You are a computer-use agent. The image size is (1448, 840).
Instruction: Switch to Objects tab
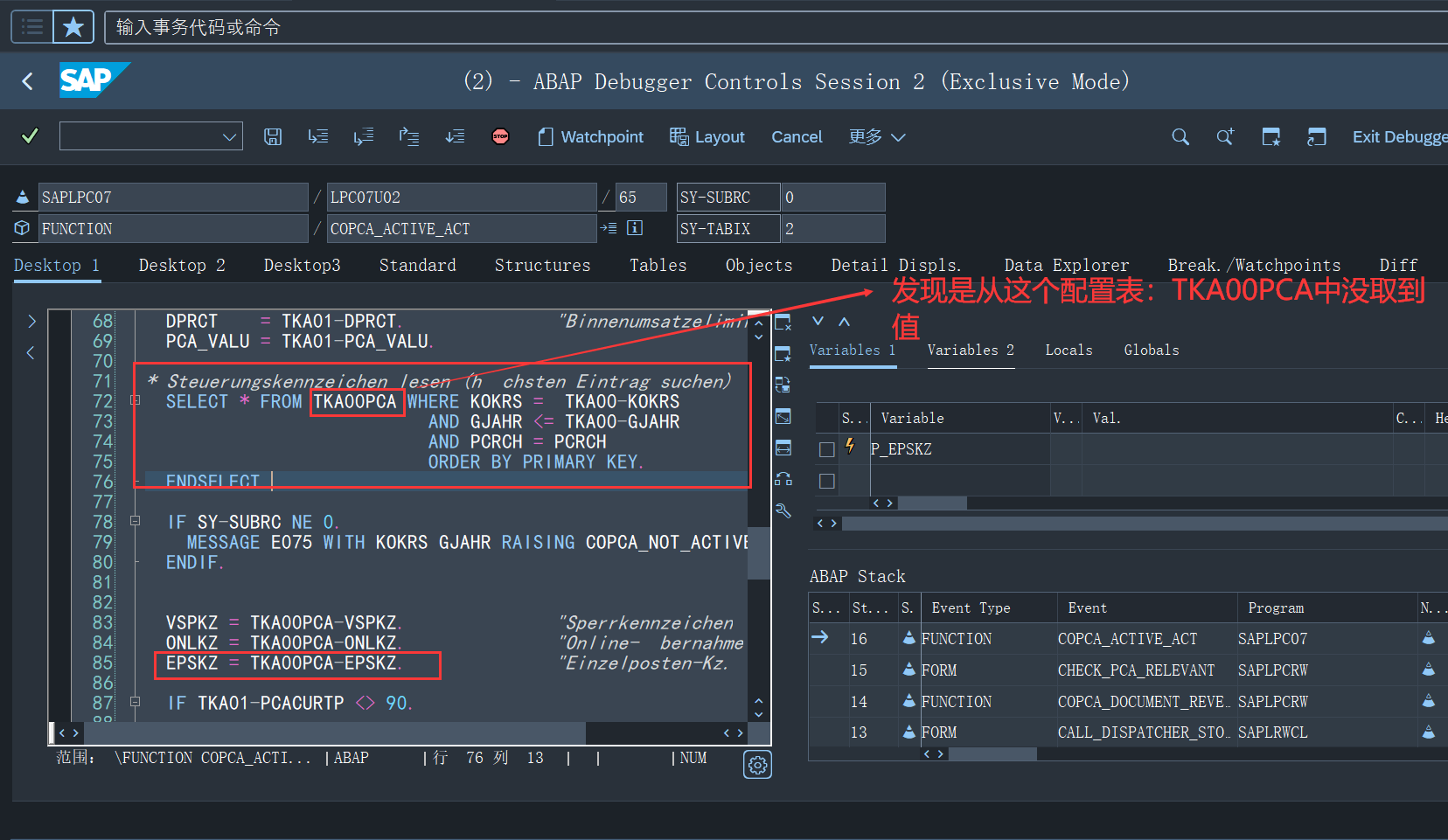[758, 265]
